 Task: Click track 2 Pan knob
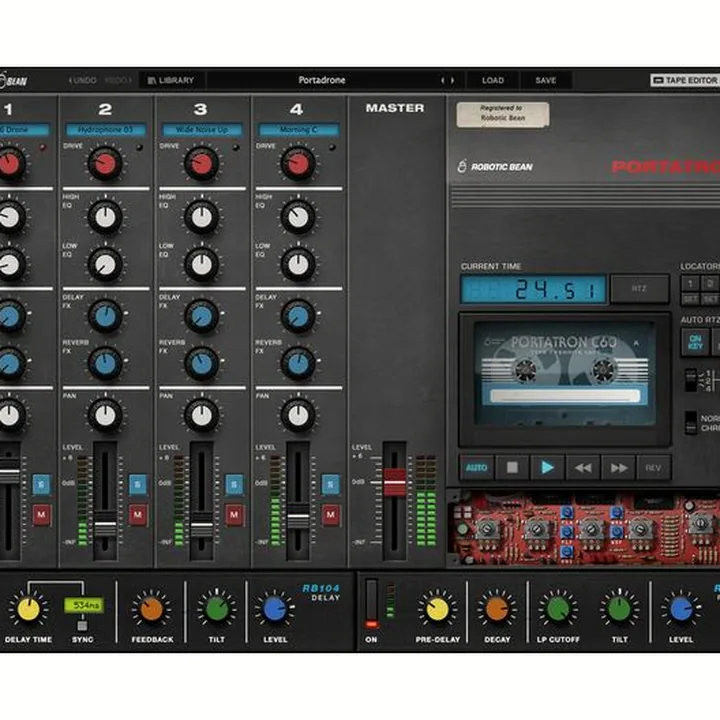point(105,416)
